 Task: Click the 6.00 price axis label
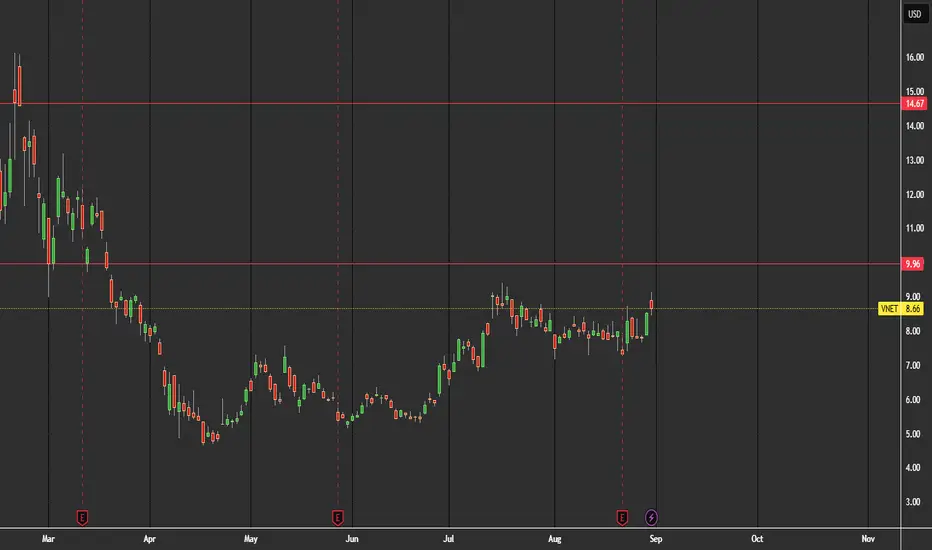913,400
